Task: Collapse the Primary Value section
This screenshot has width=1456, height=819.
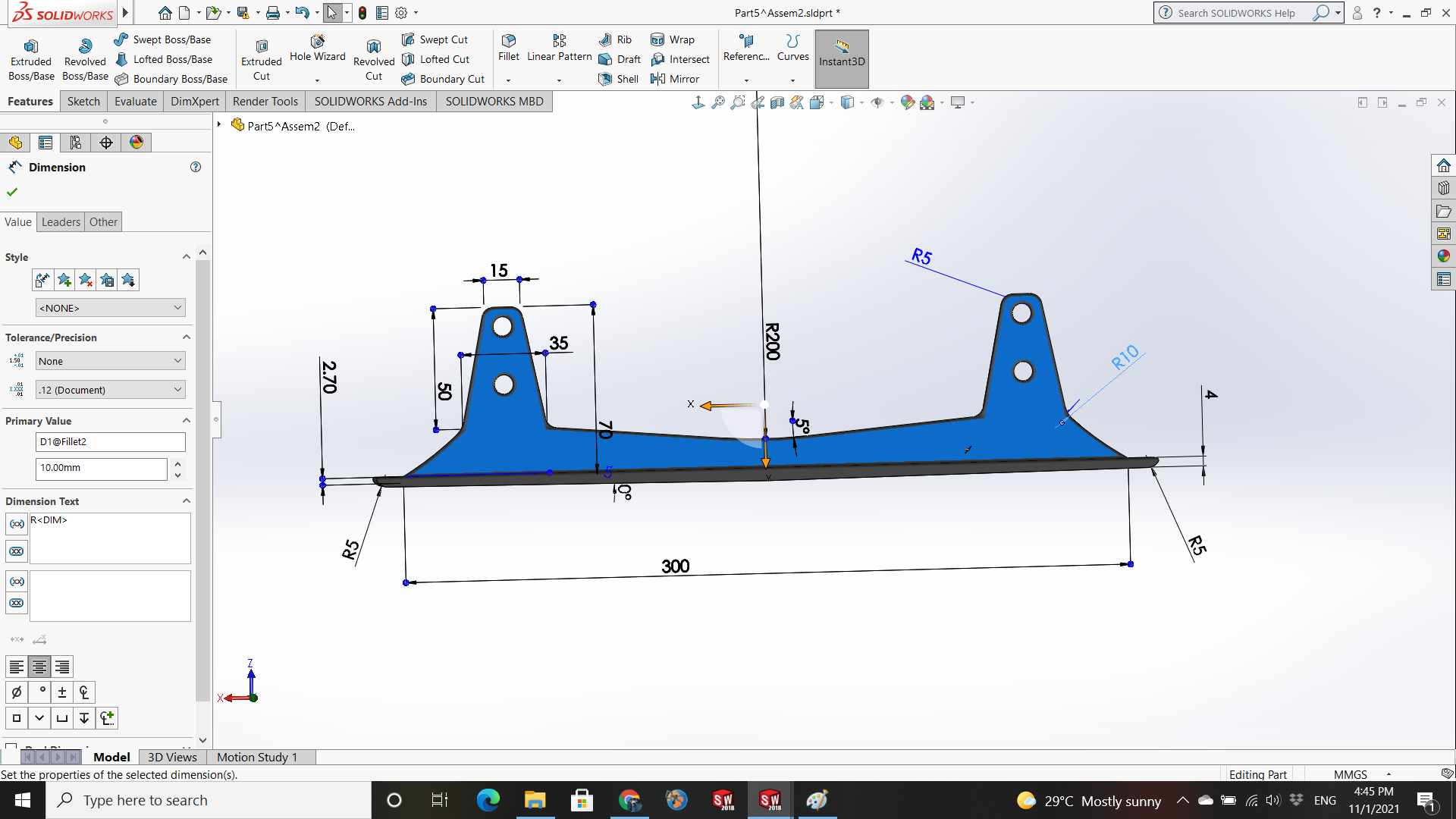Action: pyautogui.click(x=186, y=421)
